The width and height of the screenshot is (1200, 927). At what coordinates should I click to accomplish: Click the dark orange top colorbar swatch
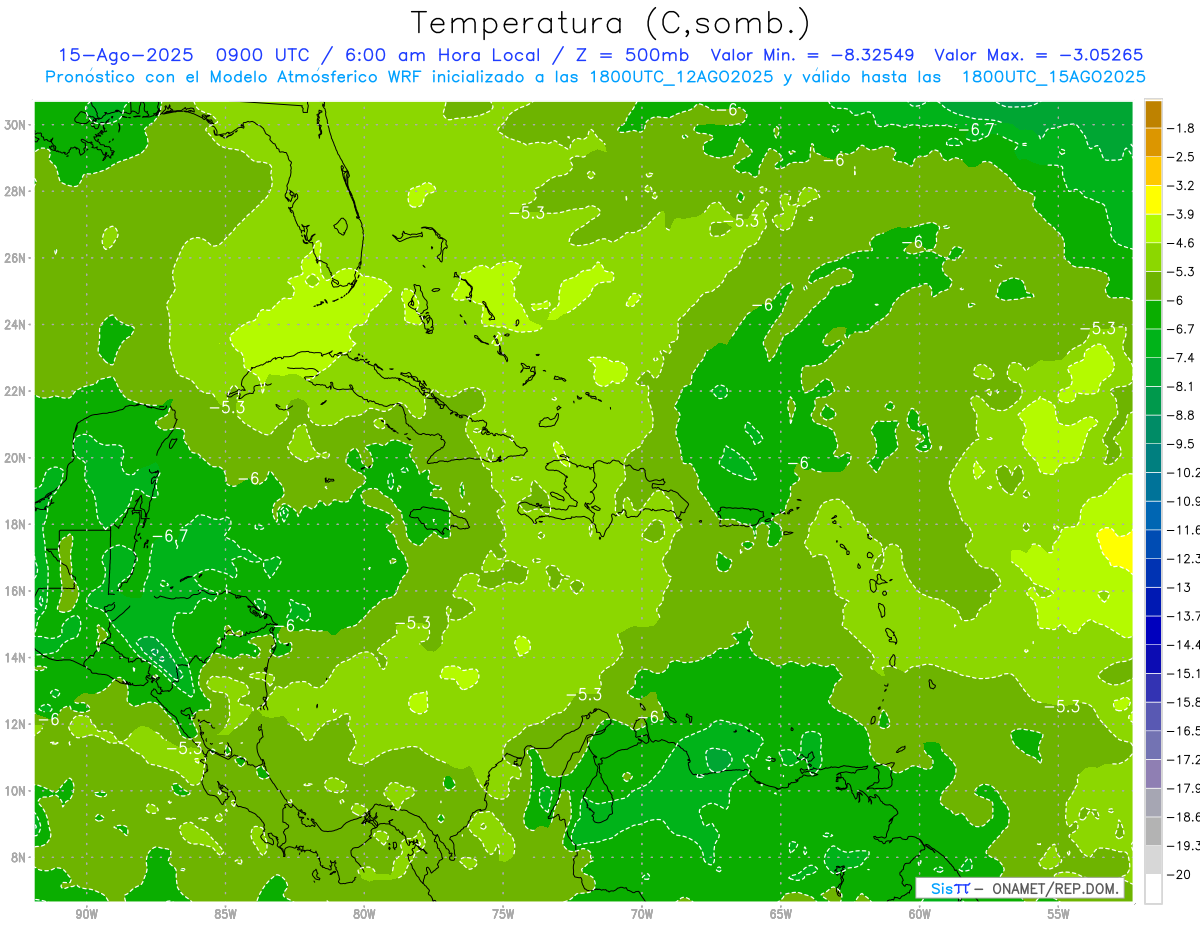click(x=1153, y=114)
